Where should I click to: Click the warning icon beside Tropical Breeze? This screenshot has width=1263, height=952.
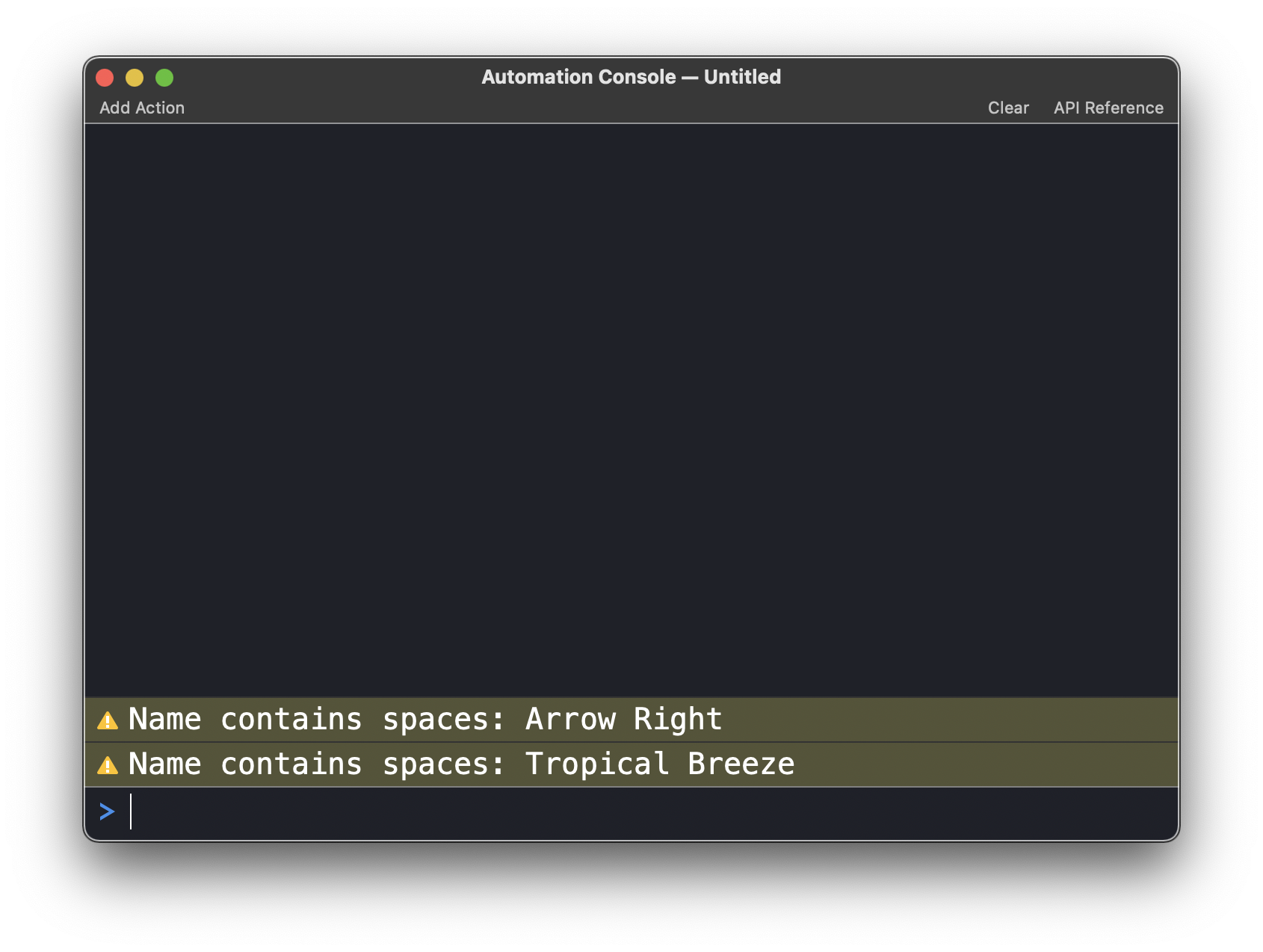(108, 765)
